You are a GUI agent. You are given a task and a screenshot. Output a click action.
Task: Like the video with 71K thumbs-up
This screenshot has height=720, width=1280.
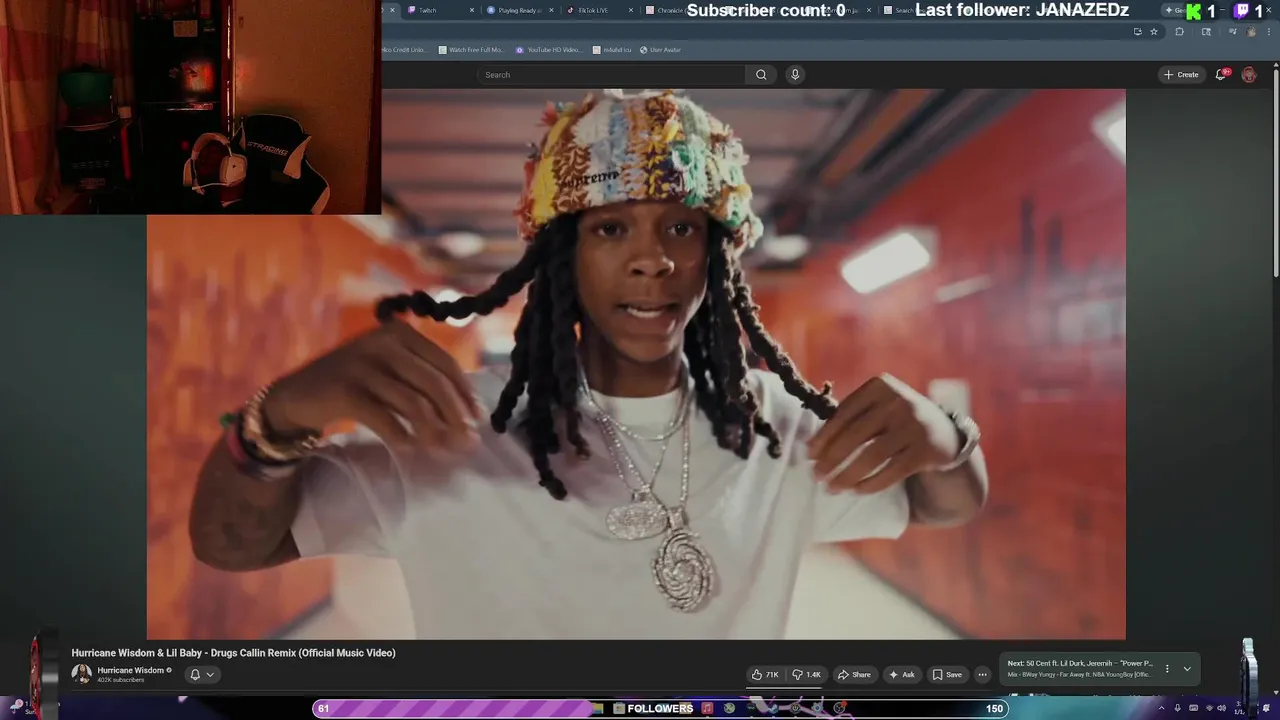pos(765,674)
